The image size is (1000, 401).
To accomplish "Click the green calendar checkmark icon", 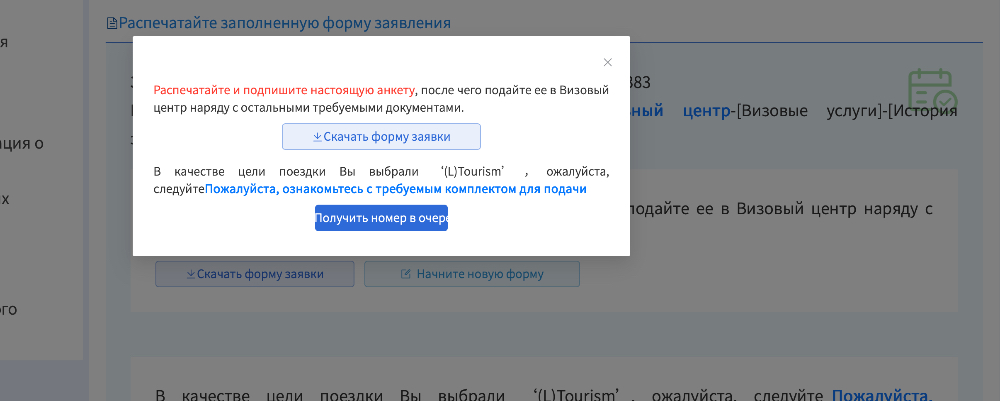I will click(931, 92).
